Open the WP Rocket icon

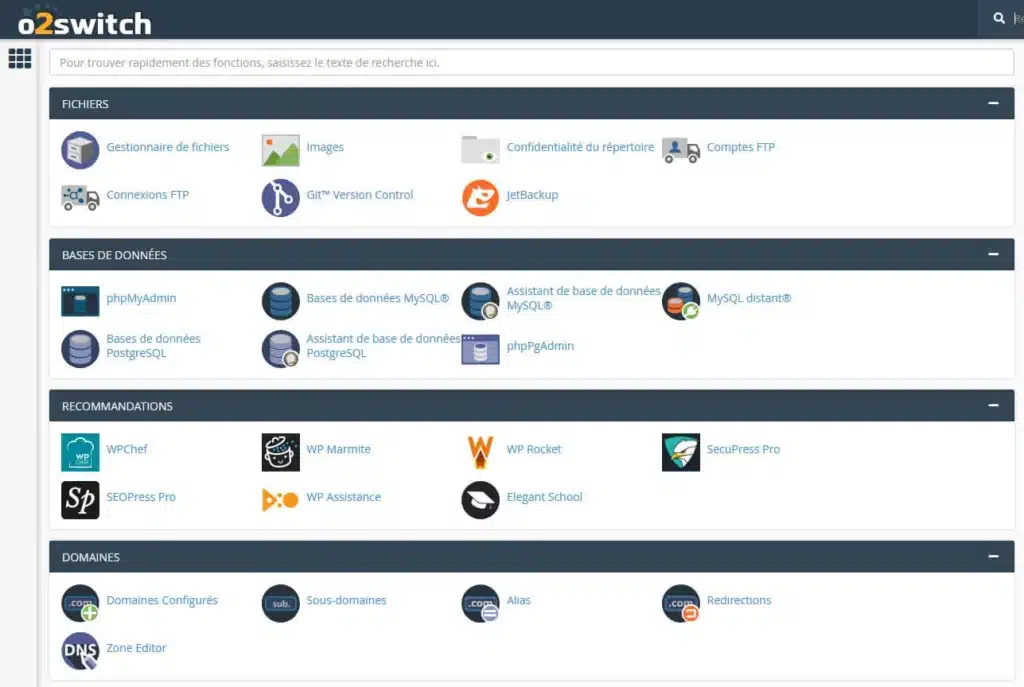pyautogui.click(x=481, y=452)
